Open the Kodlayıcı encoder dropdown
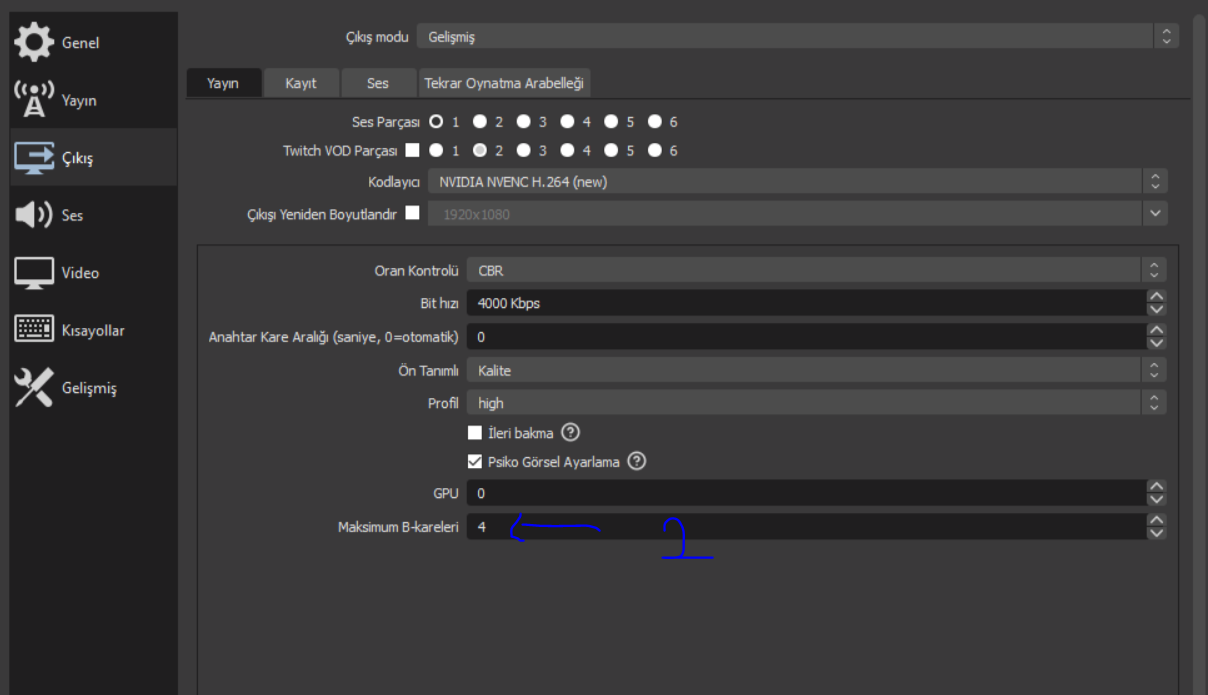The width and height of the screenshot is (1208, 695). point(797,182)
